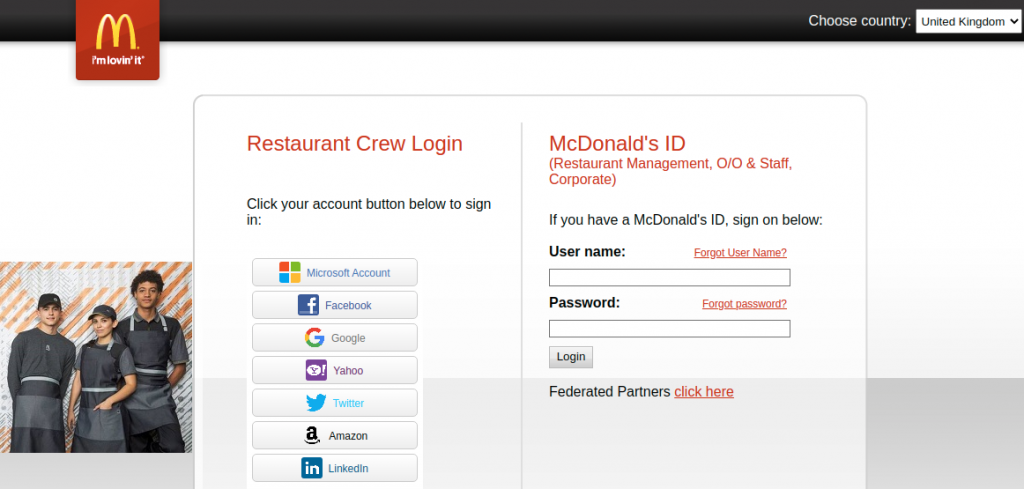
Task: Click the Login button
Action: coord(571,357)
